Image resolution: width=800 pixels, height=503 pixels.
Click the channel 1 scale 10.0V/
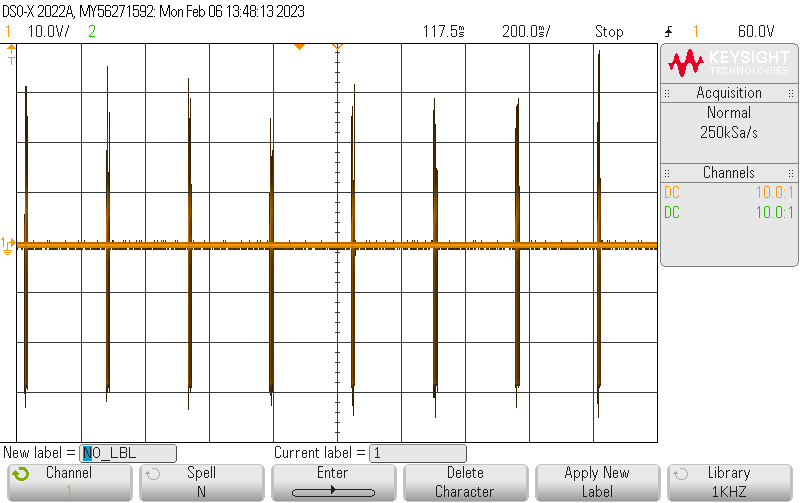pos(48,32)
